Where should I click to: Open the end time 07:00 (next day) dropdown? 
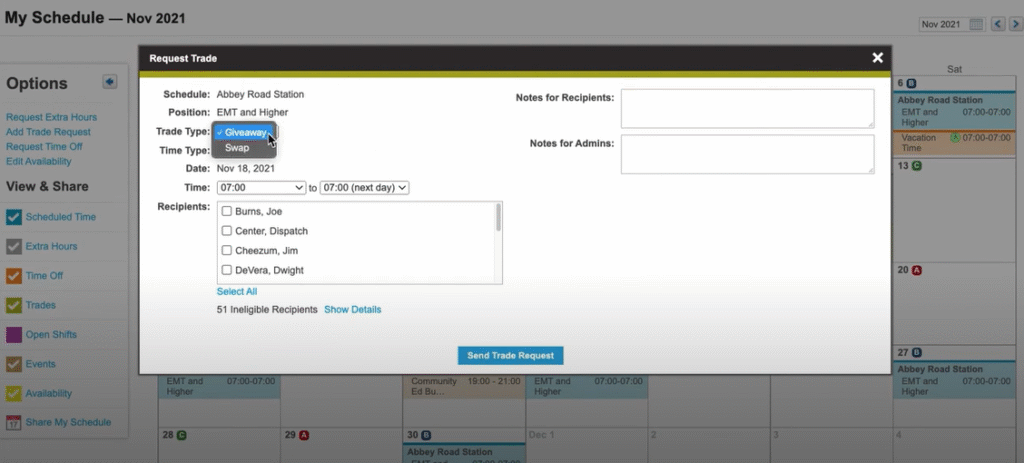pyautogui.click(x=364, y=187)
